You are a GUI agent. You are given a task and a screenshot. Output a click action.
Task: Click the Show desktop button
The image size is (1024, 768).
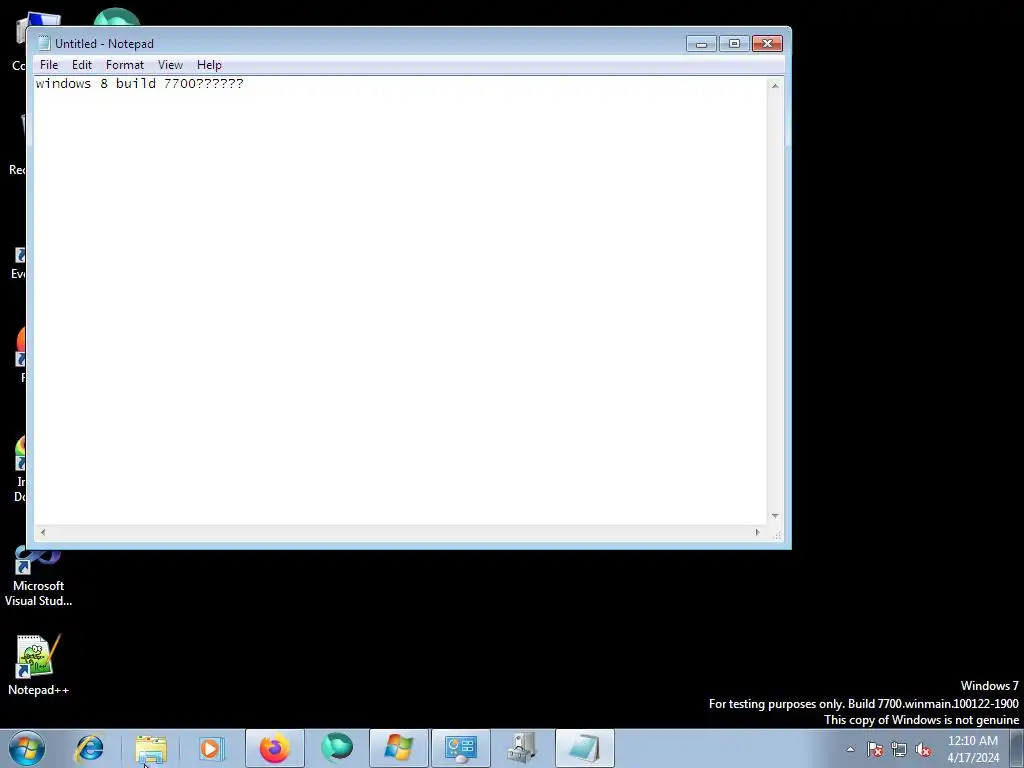click(1017, 748)
